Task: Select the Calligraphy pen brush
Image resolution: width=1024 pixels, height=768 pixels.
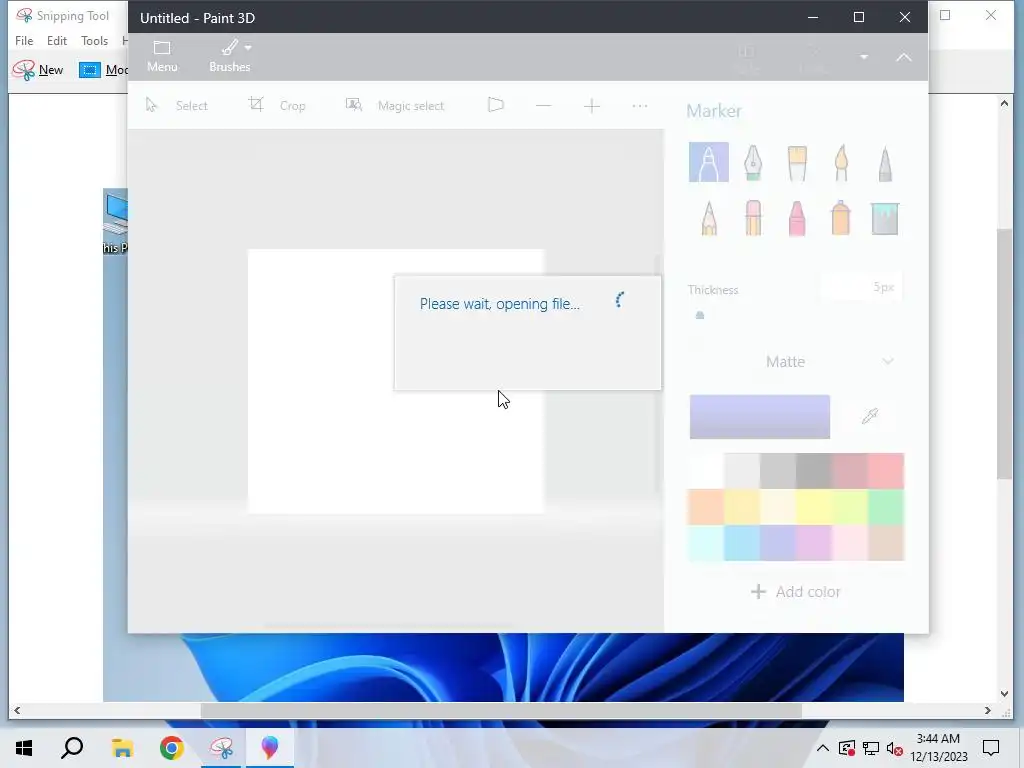Action: click(753, 162)
